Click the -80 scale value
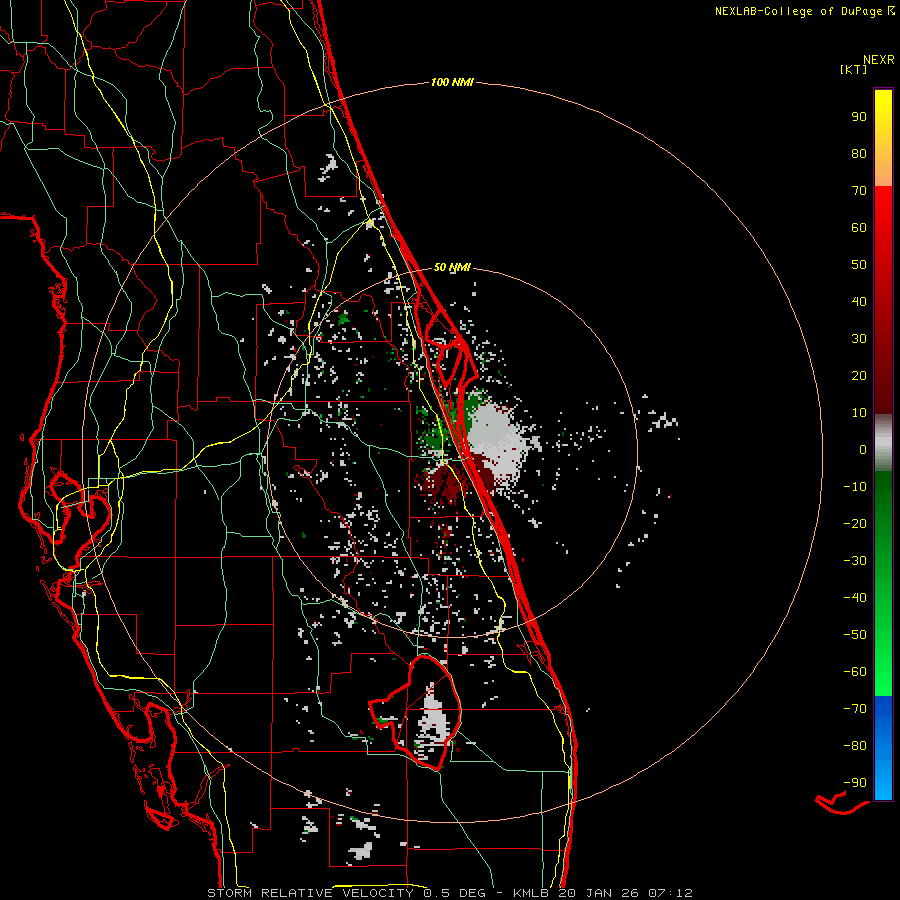Viewport: 900px width, 900px height. [855, 746]
